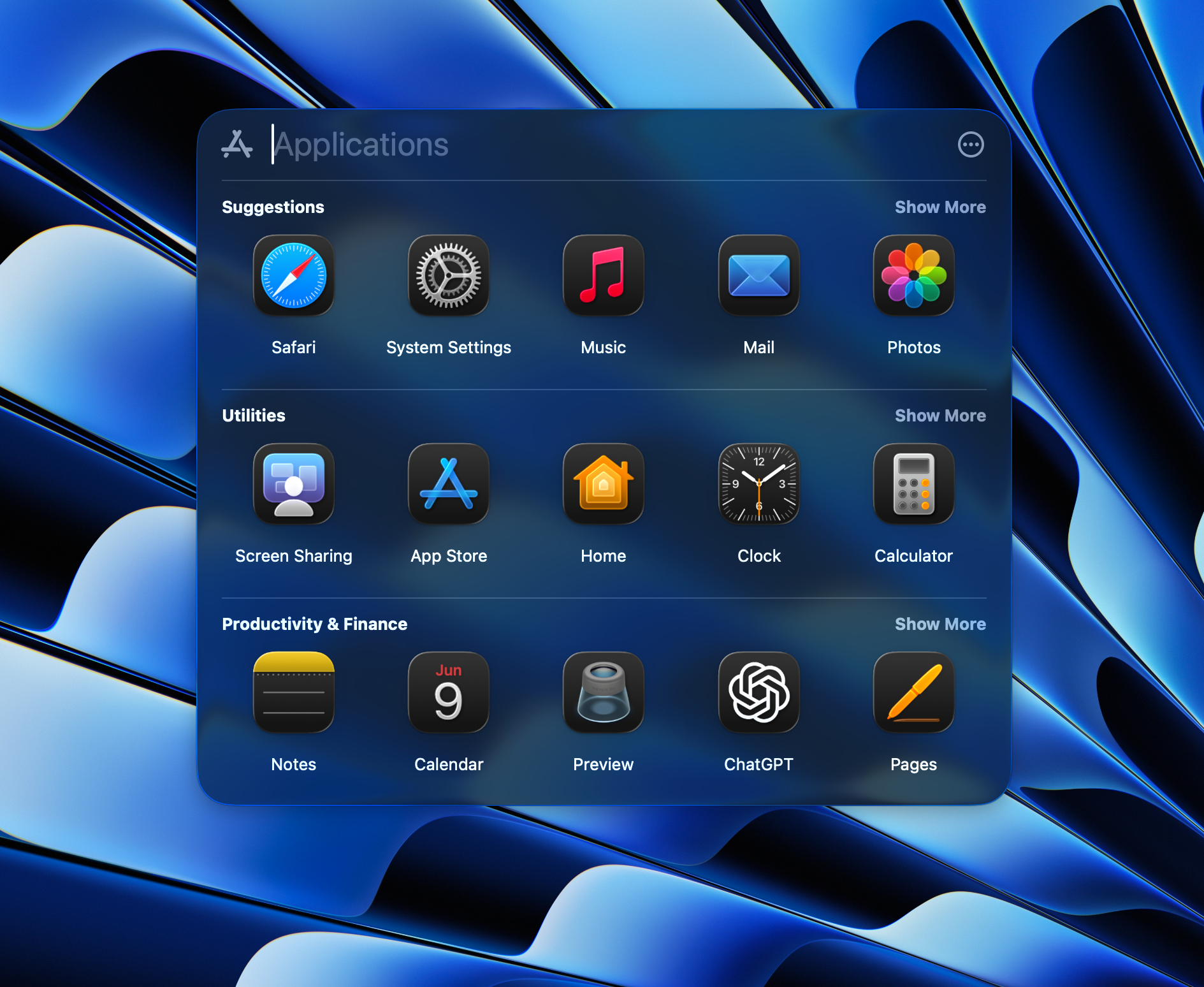Open the Calendar app showing Jun 9
The image size is (1204, 987).
pyautogui.click(x=449, y=692)
